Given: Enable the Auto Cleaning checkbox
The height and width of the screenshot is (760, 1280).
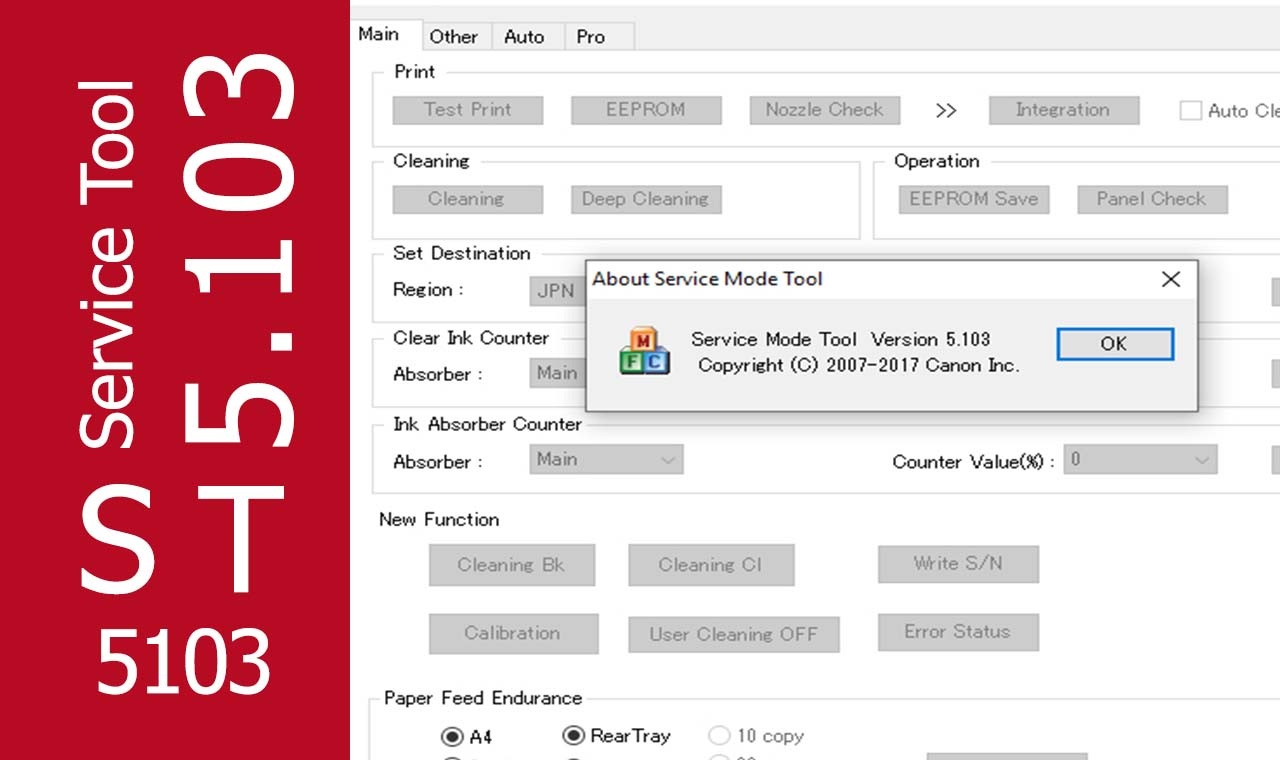Looking at the screenshot, I should click(1190, 111).
